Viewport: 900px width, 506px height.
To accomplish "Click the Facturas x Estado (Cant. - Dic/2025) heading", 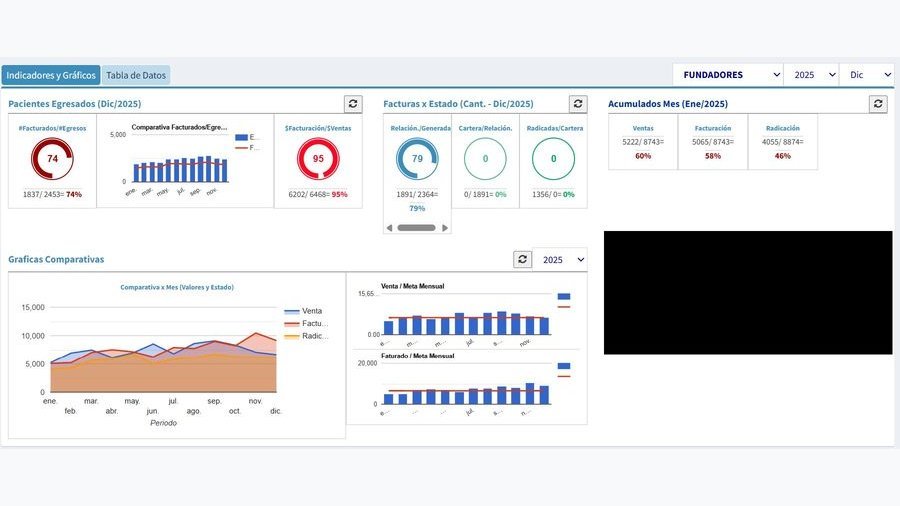I will pos(458,104).
